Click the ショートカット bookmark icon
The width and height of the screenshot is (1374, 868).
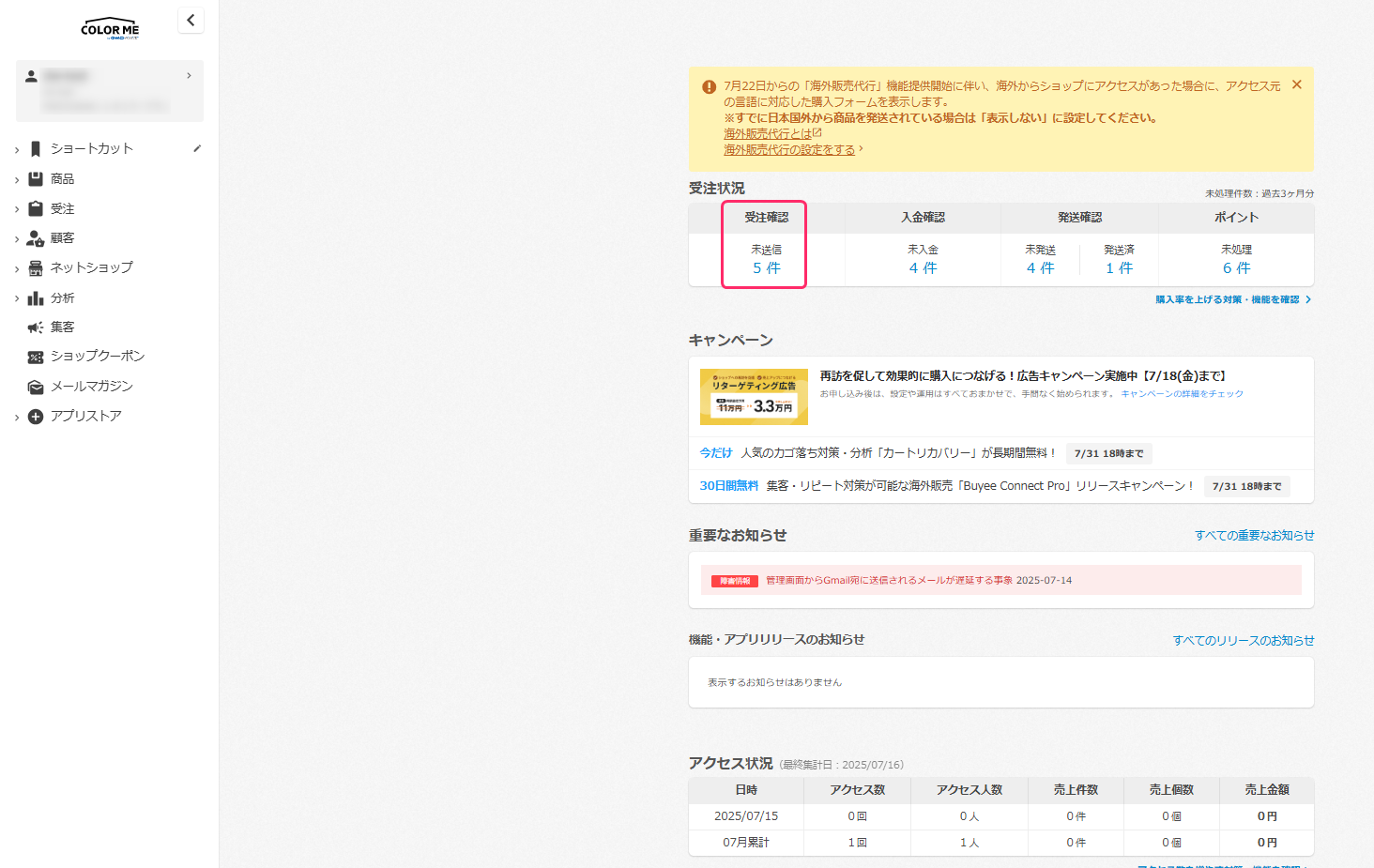(37, 147)
